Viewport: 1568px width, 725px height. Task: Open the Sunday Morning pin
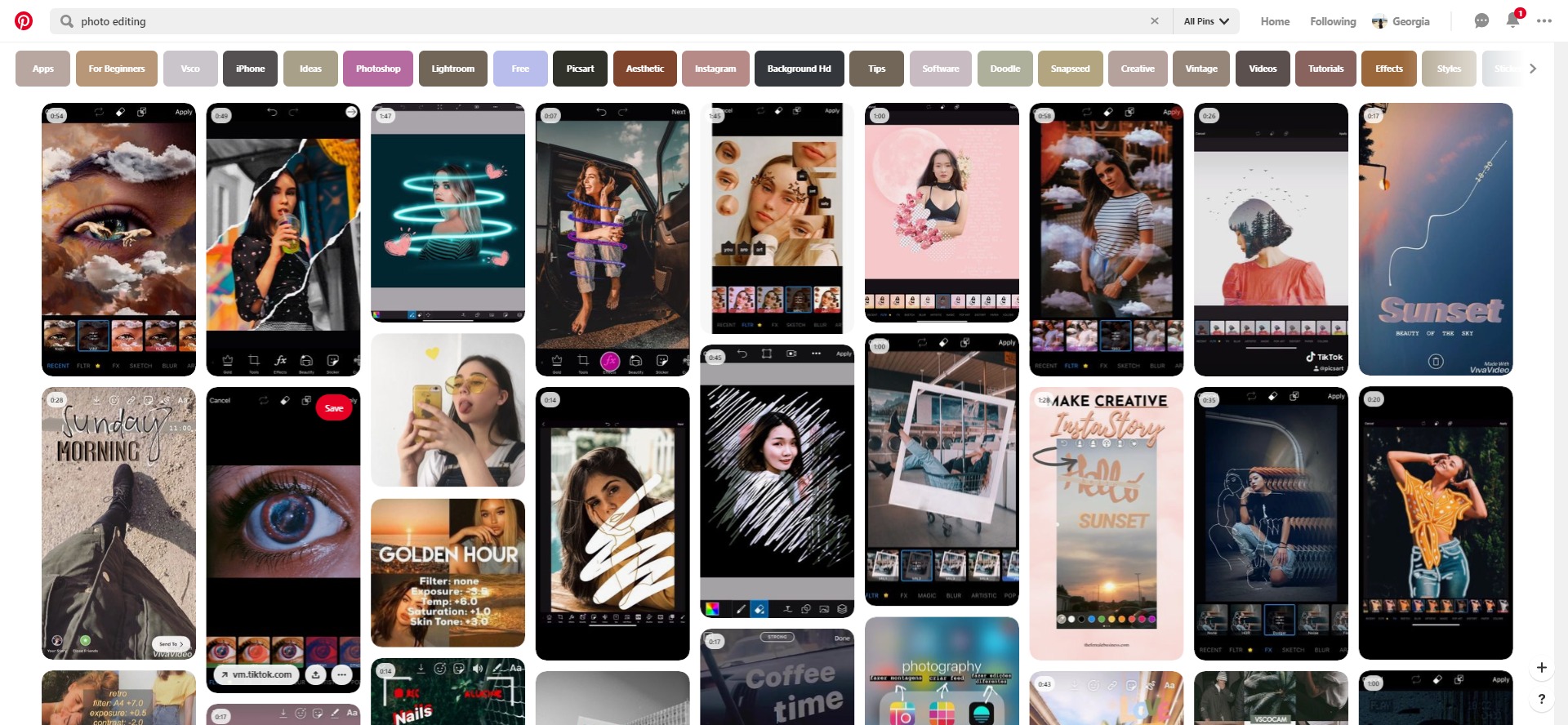118,523
